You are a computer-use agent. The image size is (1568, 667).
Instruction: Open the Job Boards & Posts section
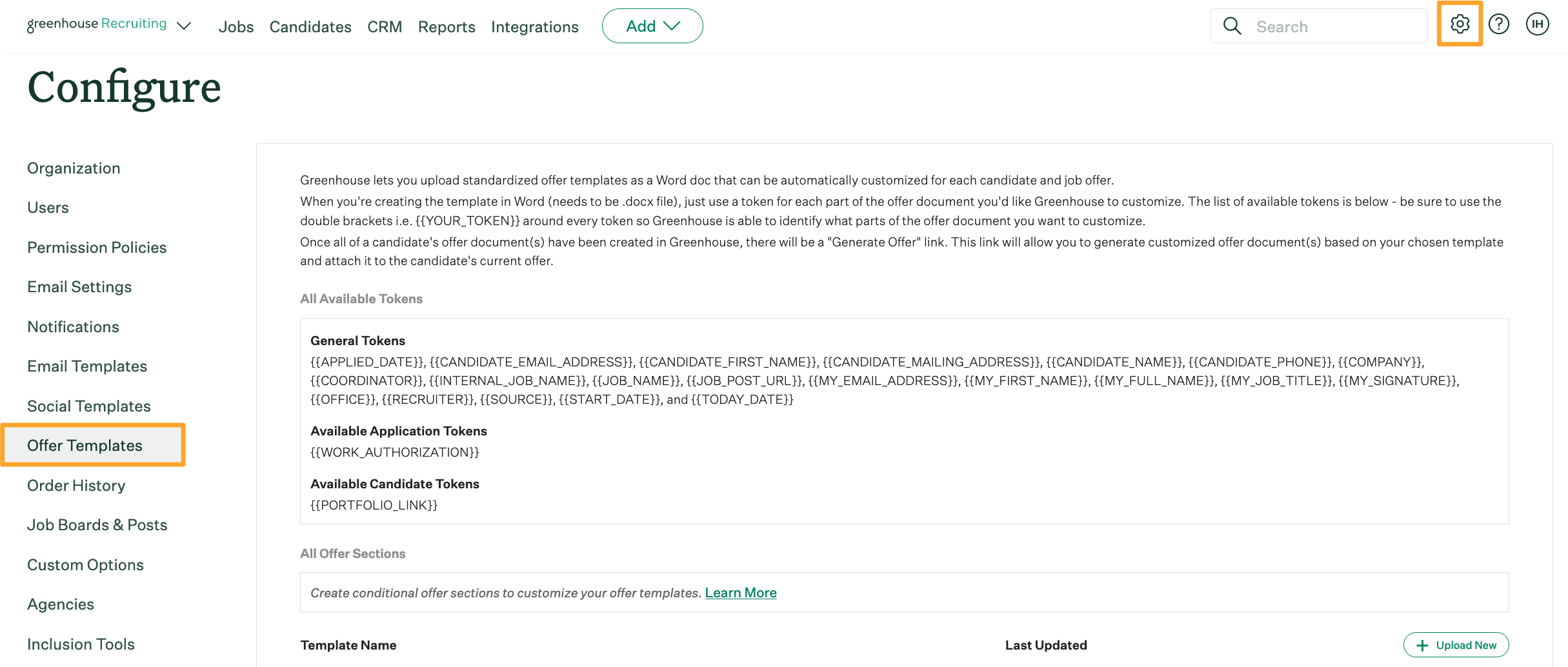pyautogui.click(x=97, y=525)
